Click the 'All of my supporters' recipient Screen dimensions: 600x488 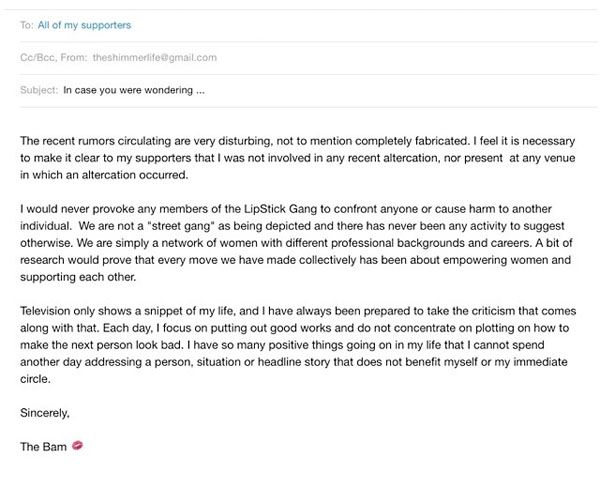85,25
